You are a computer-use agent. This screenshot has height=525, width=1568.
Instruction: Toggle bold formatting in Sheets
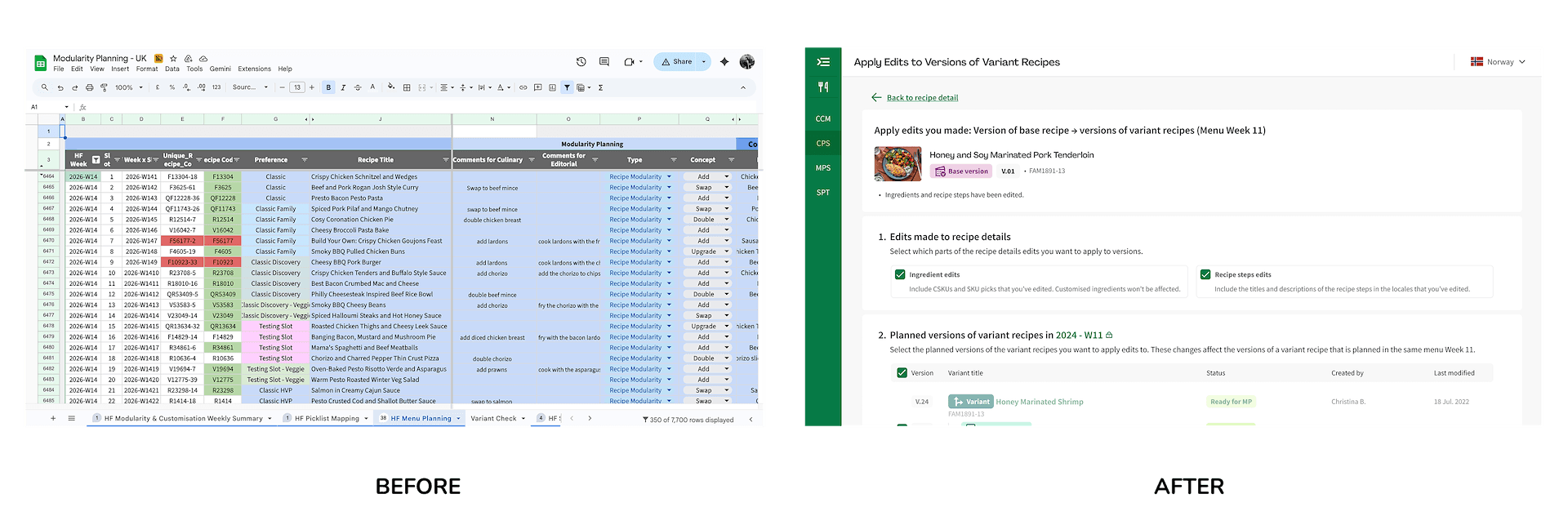(x=328, y=87)
